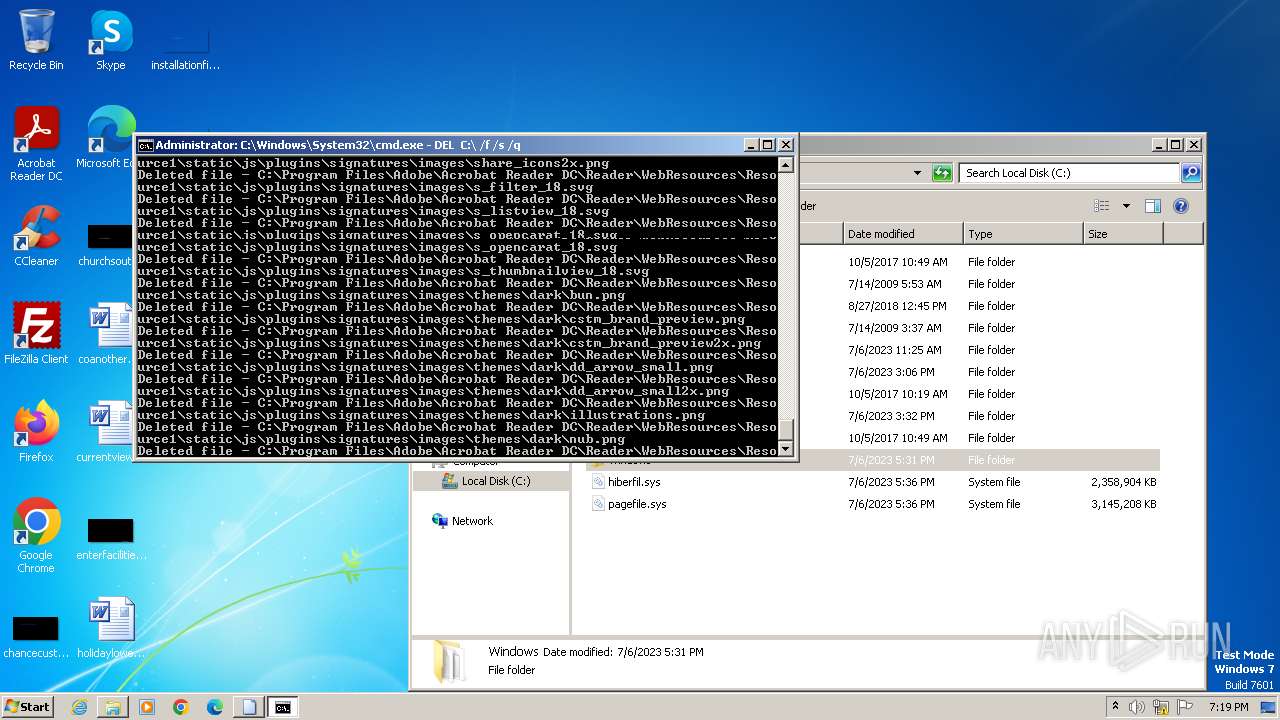Click the cmd window system menu icon
Viewport: 1280px width, 720px height.
[x=146, y=145]
